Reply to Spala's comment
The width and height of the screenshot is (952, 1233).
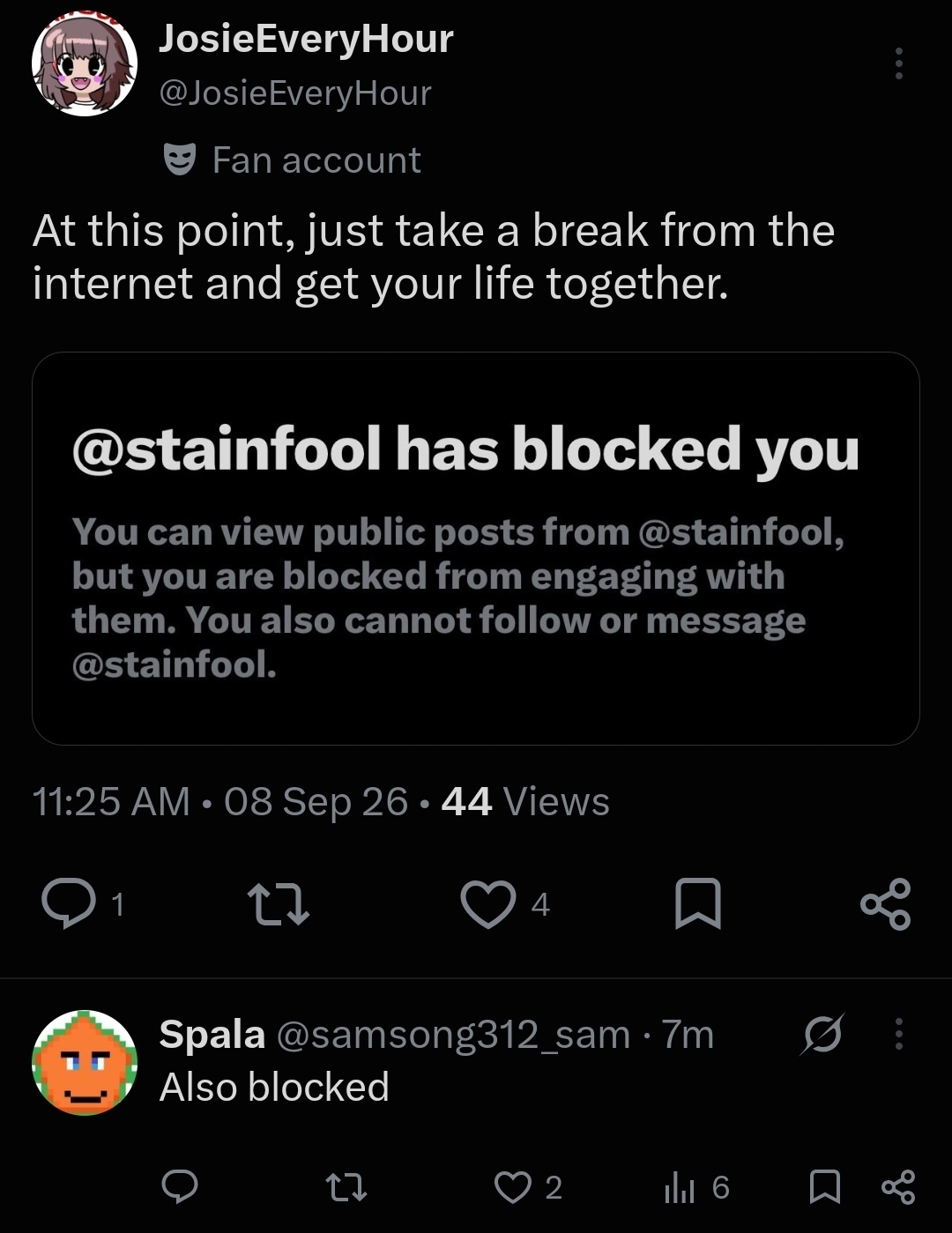pyautogui.click(x=181, y=1187)
